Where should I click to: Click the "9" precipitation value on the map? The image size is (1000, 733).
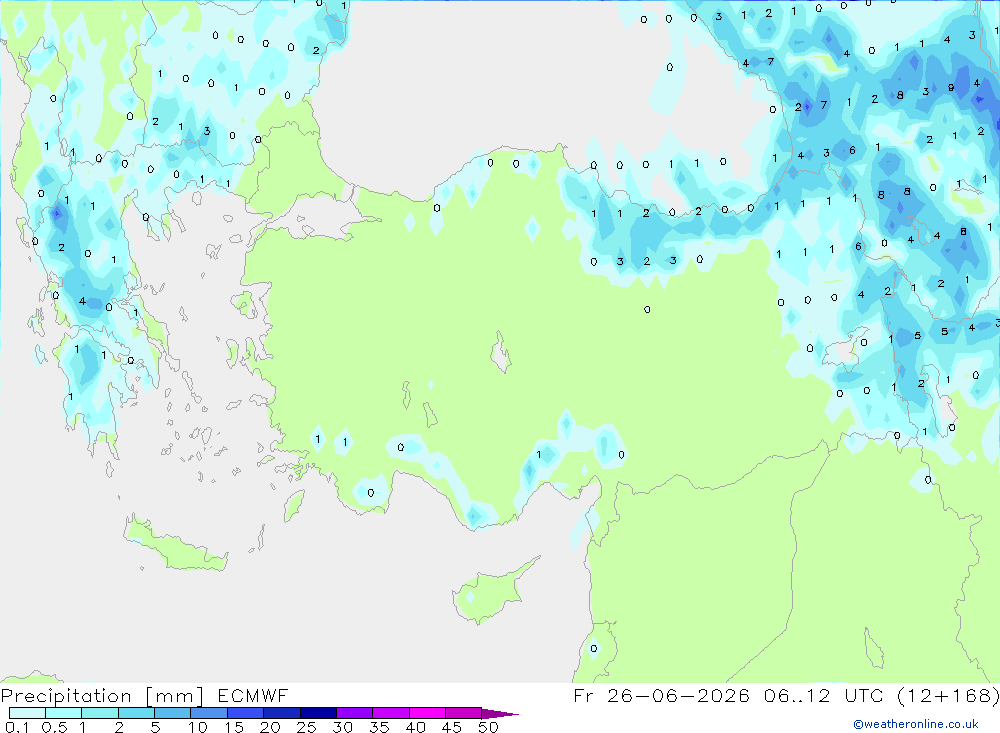(x=951, y=87)
